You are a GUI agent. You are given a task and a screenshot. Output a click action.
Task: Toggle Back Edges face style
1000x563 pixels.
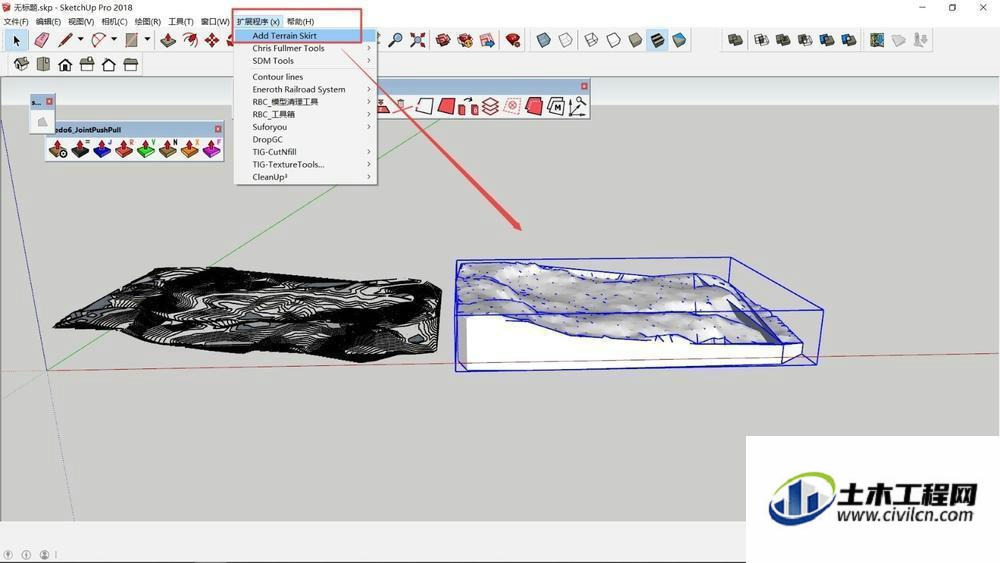[x=566, y=40]
